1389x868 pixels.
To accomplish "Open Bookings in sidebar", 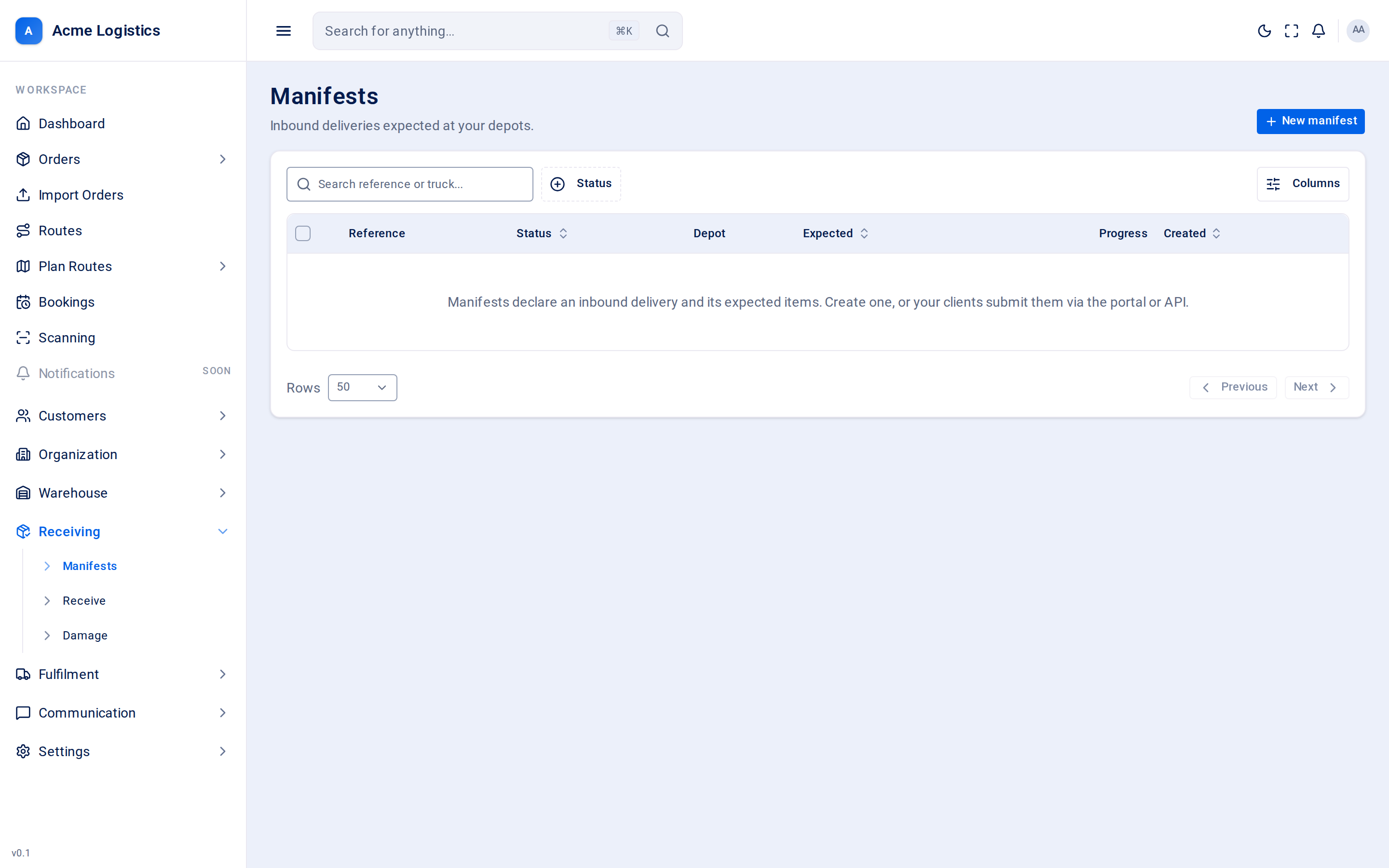I will (x=123, y=302).
